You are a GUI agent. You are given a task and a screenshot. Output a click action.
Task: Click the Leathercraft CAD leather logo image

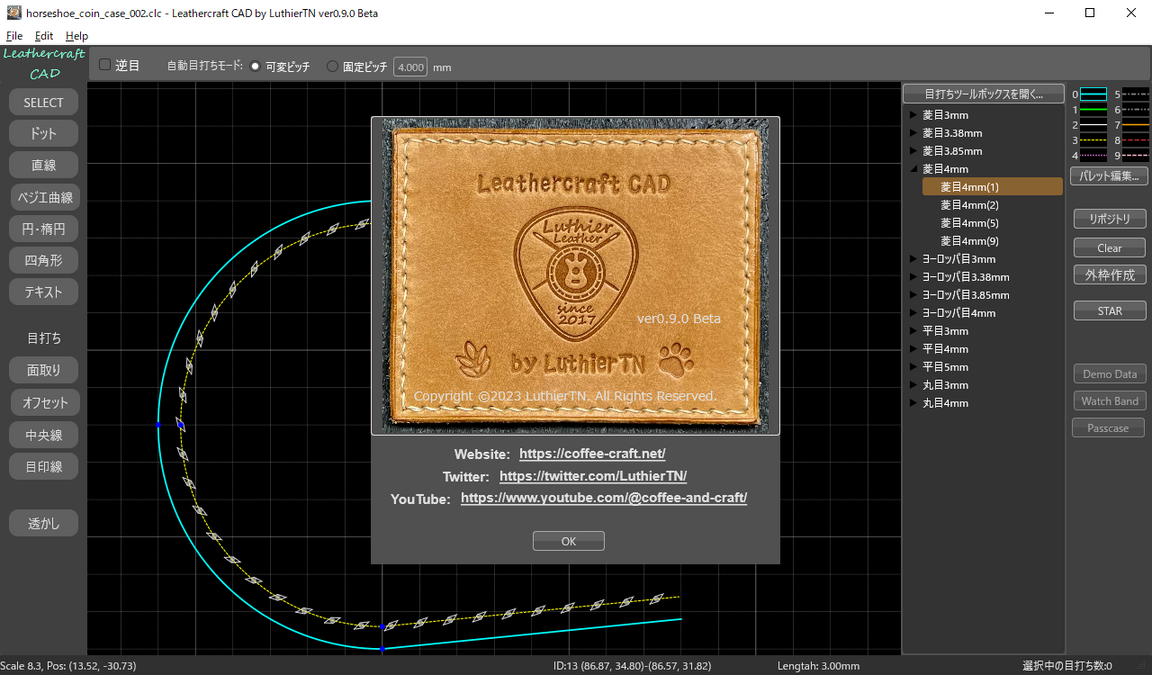point(575,275)
